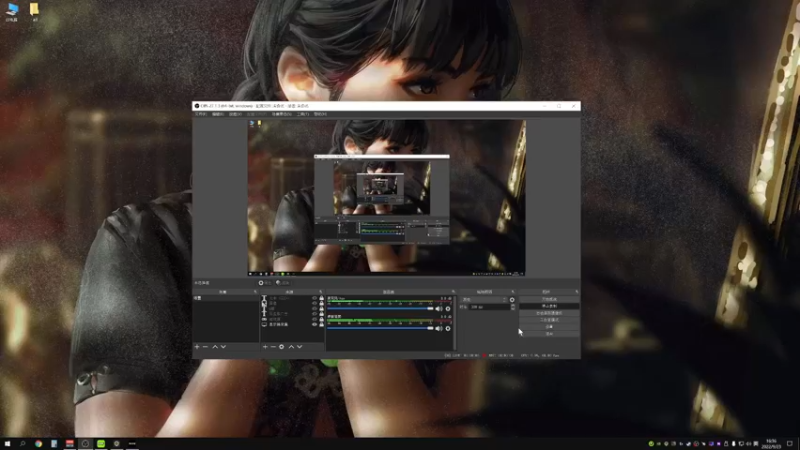
Task: Add a new scene with plus icon
Action: pyautogui.click(x=197, y=347)
